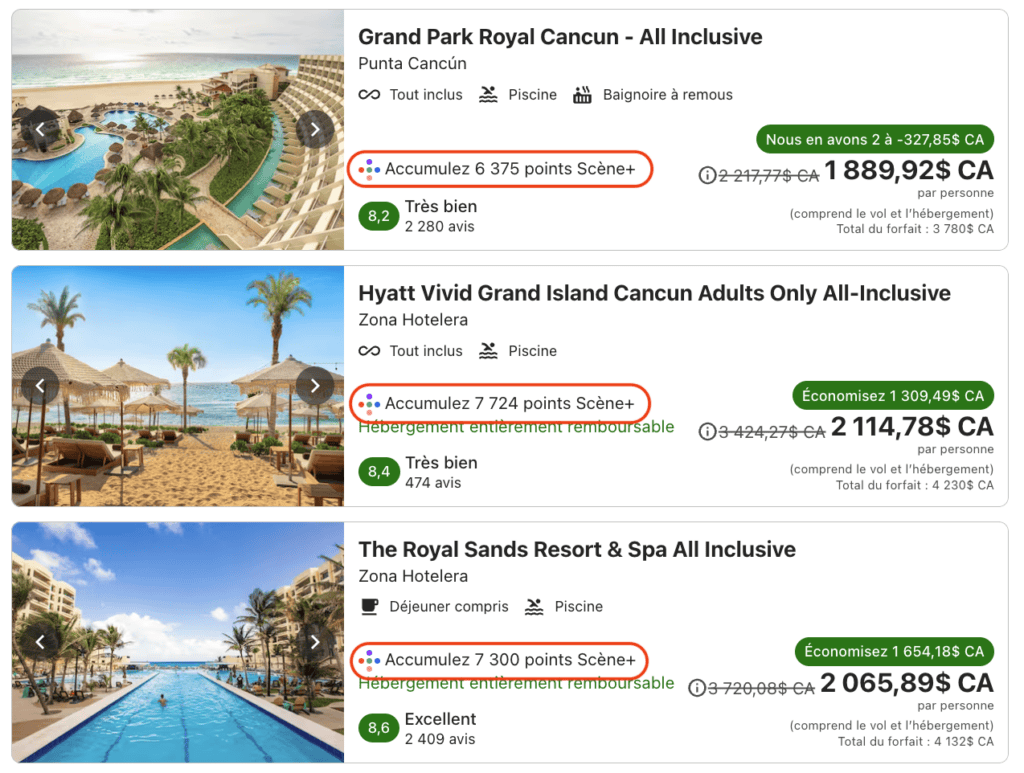Click the 8,6 Excellent rating badge
Viewport: 1024px width, 773px height.
378,728
